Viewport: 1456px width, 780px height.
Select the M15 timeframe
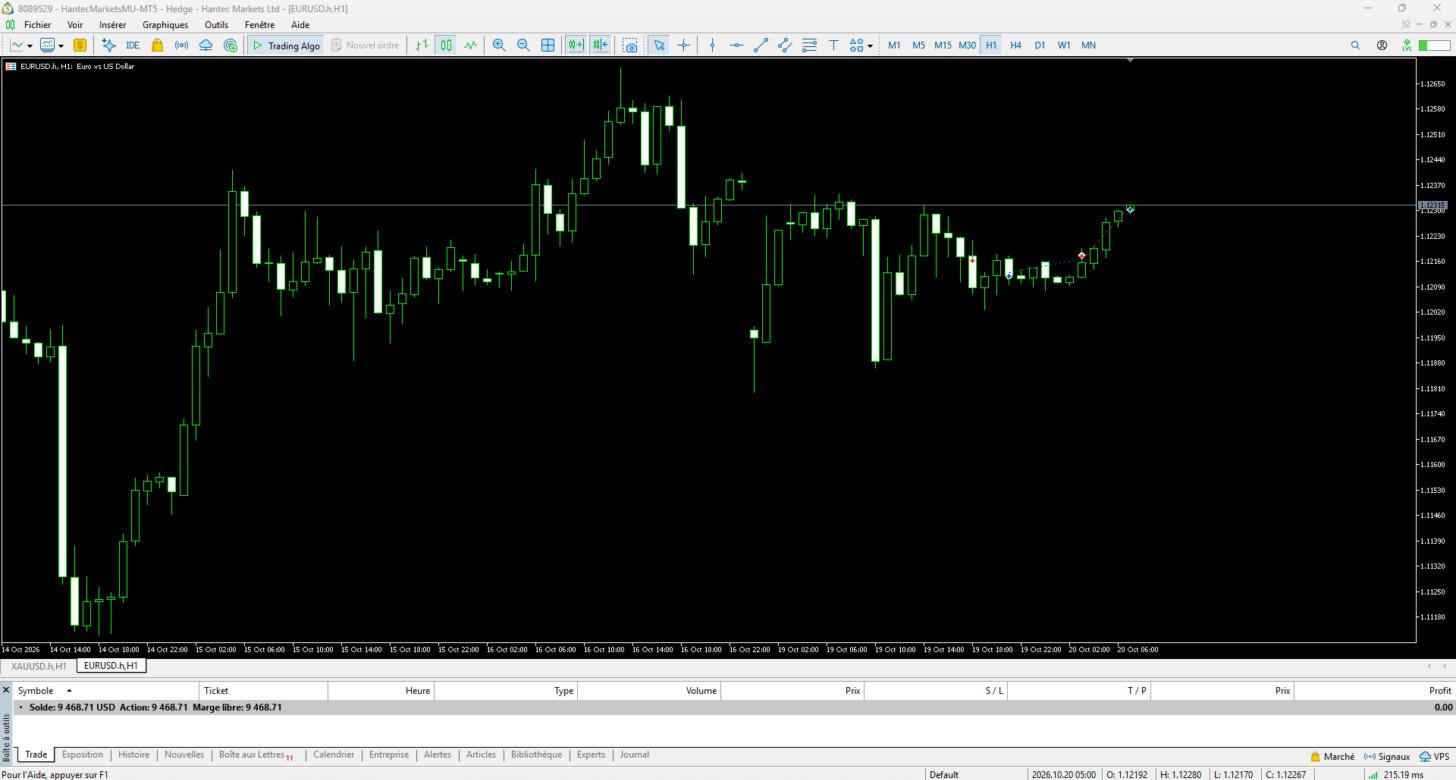pyautogui.click(x=943, y=45)
